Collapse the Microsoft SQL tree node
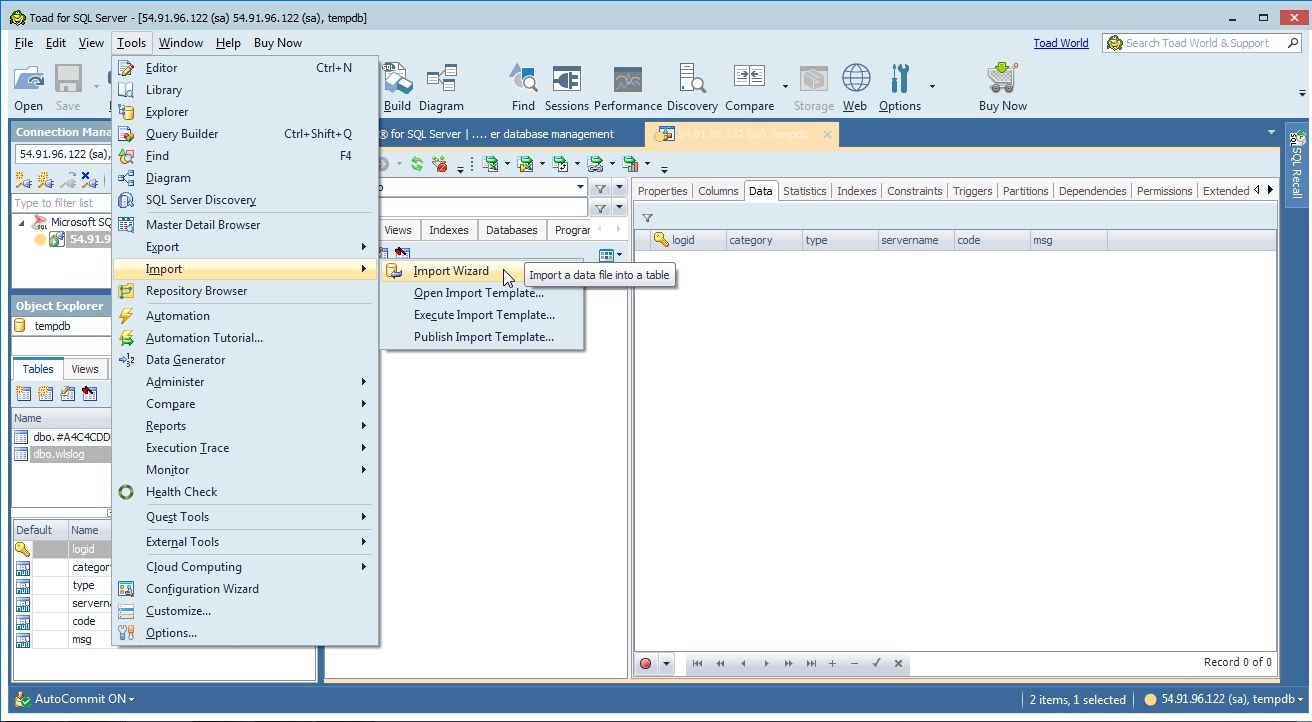The image size is (1312, 722). click(22, 223)
